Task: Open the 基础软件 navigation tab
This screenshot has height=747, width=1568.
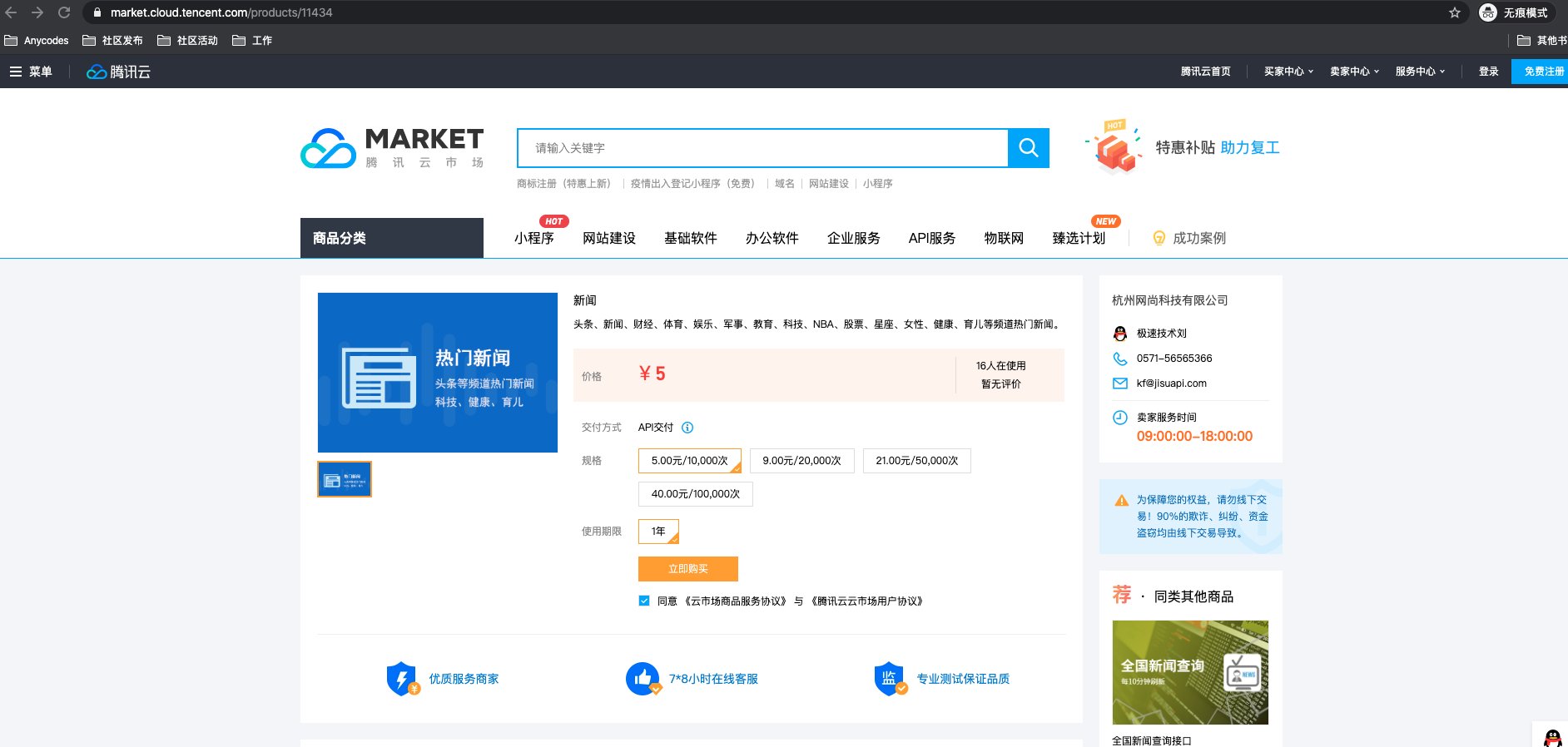Action: click(691, 238)
